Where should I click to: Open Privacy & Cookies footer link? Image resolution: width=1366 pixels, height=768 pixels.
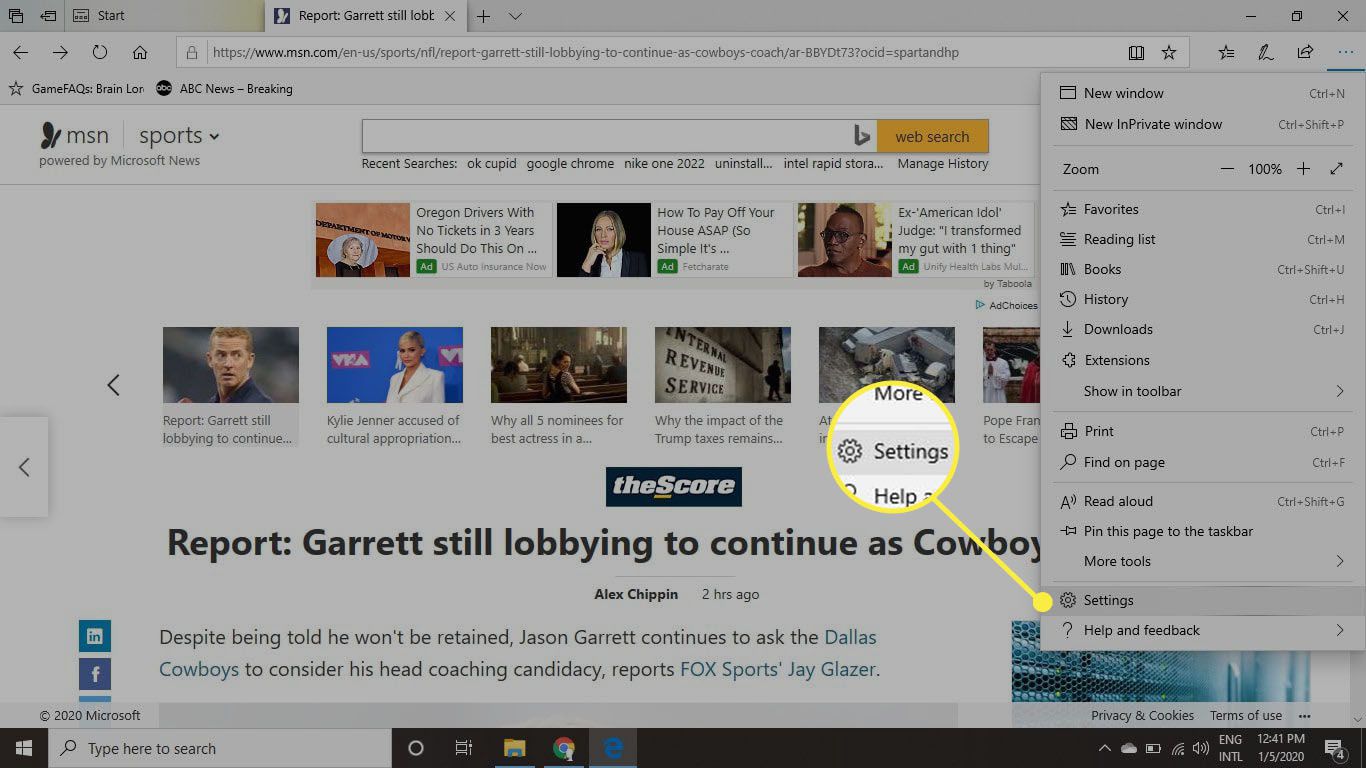click(x=1142, y=715)
